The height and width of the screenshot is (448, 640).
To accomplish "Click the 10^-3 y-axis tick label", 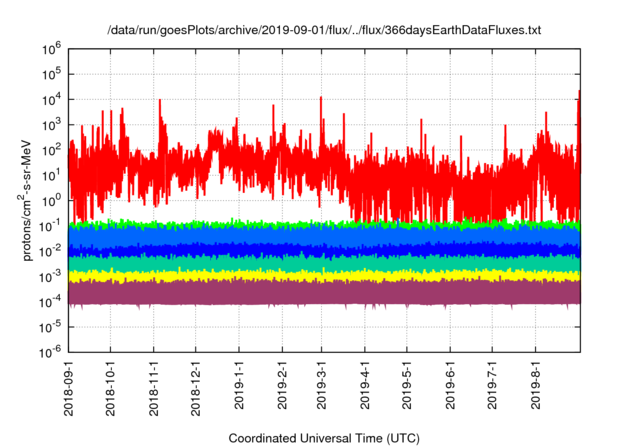I will pyautogui.click(x=50, y=277).
